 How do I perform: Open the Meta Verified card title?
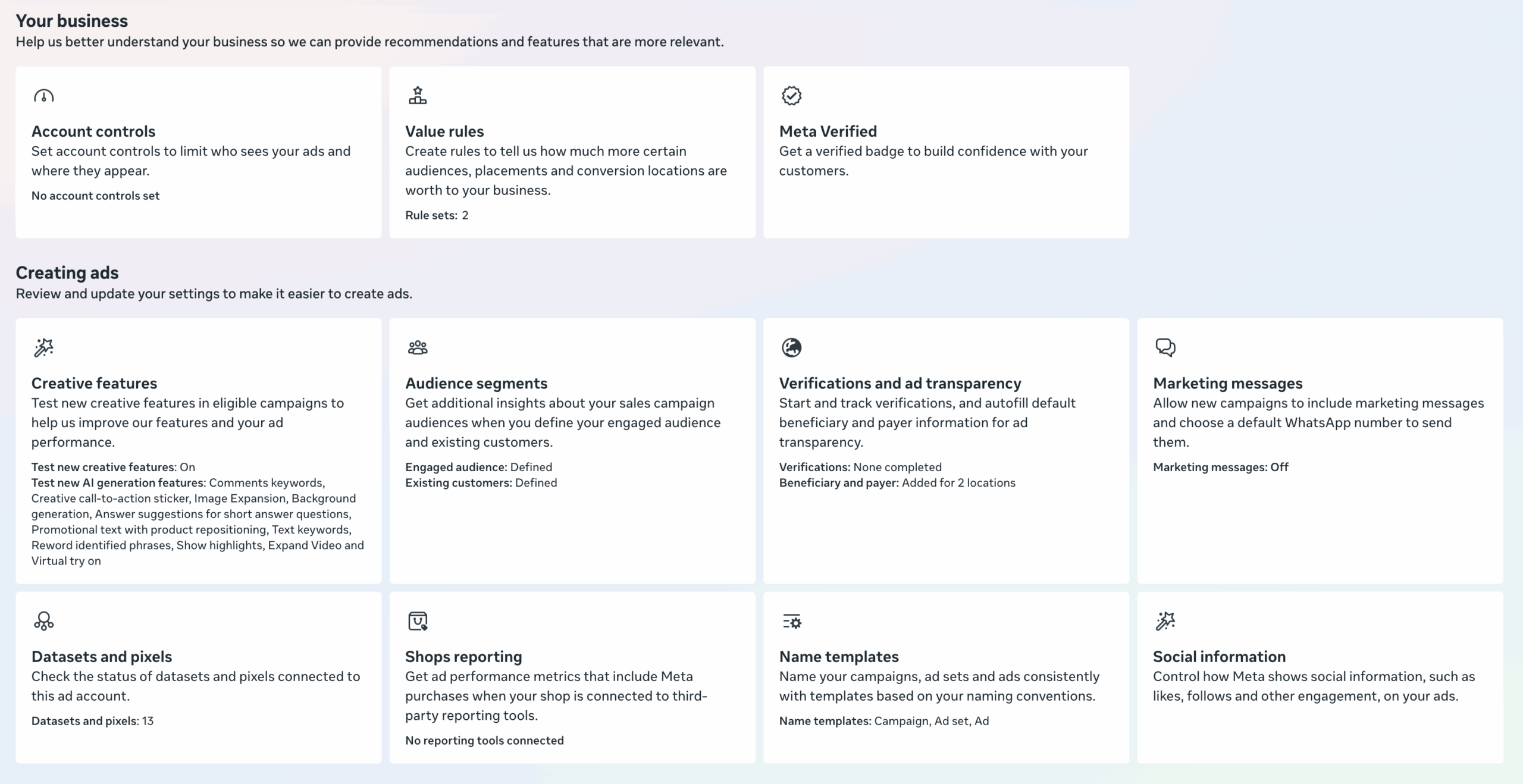828,131
